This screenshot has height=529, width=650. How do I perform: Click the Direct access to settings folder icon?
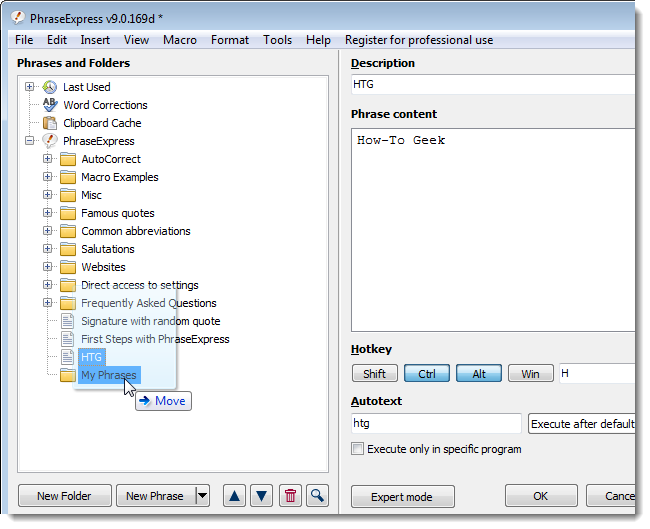[68, 285]
